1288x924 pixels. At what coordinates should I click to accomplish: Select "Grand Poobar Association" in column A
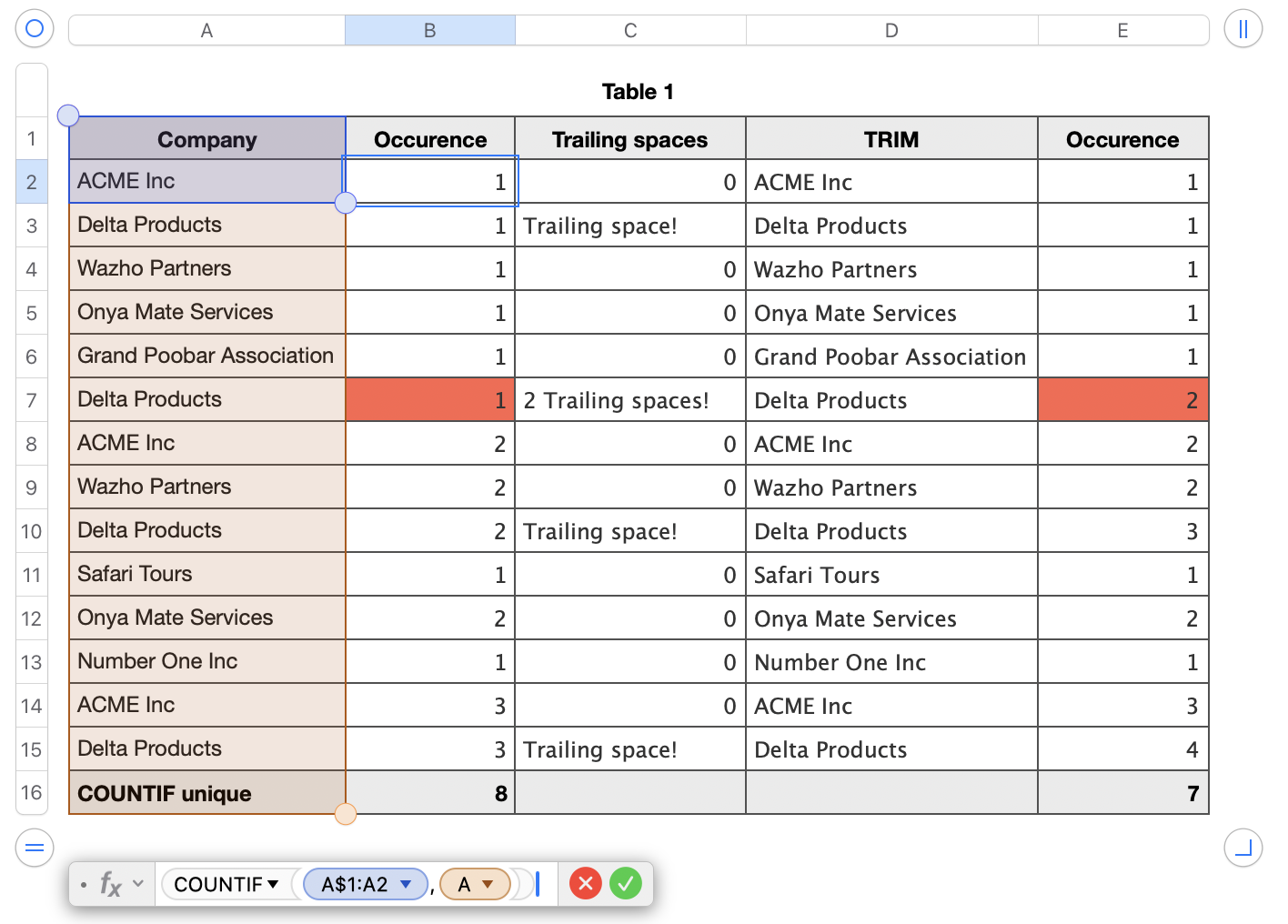tap(207, 356)
